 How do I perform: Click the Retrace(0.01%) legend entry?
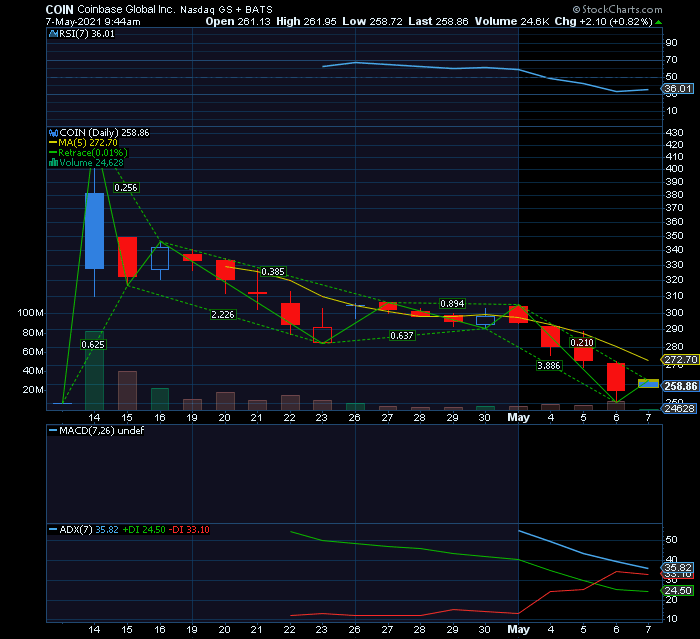(x=88, y=153)
